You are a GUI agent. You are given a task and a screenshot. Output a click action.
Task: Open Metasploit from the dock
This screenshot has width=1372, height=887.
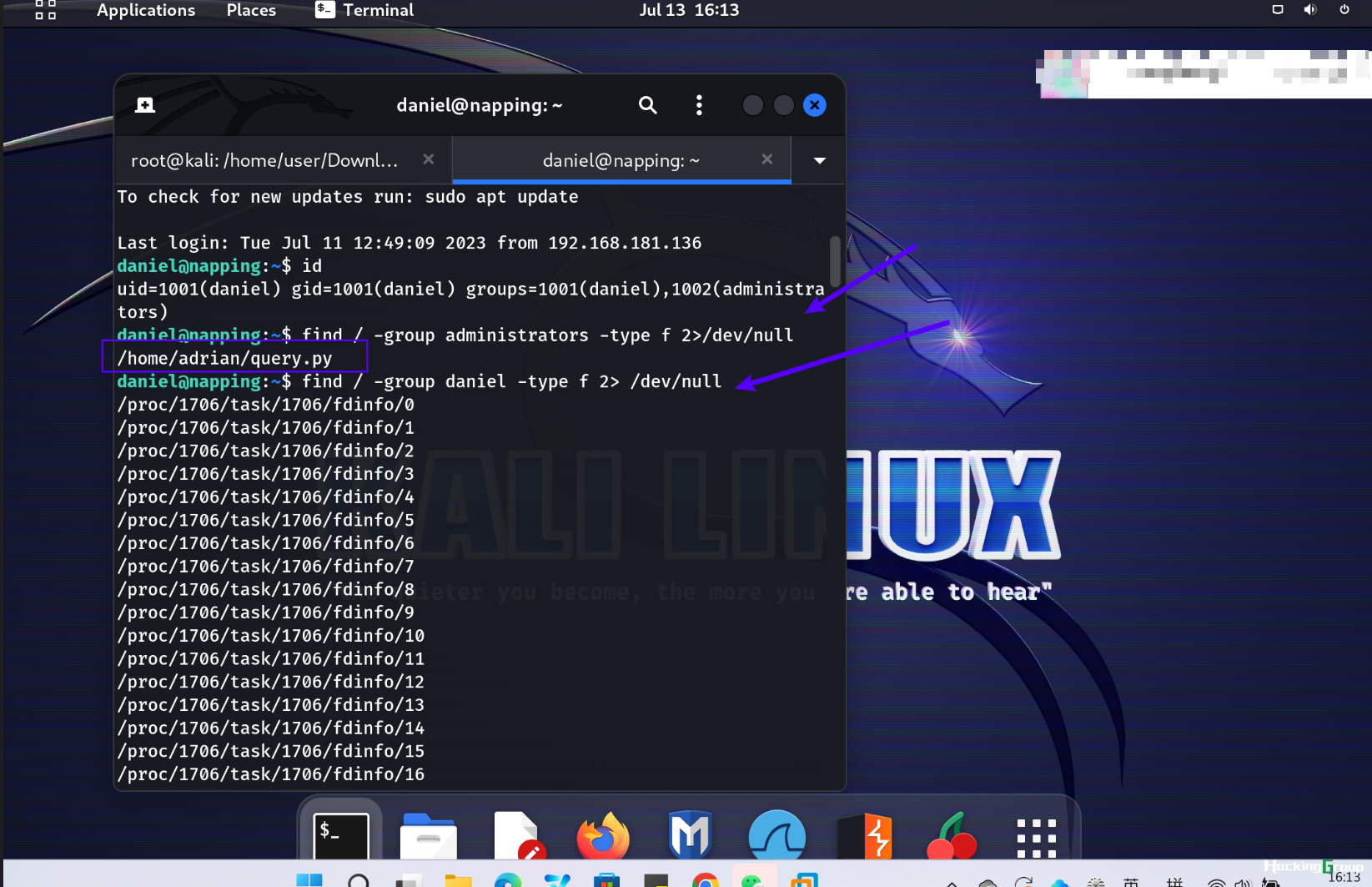click(x=690, y=835)
